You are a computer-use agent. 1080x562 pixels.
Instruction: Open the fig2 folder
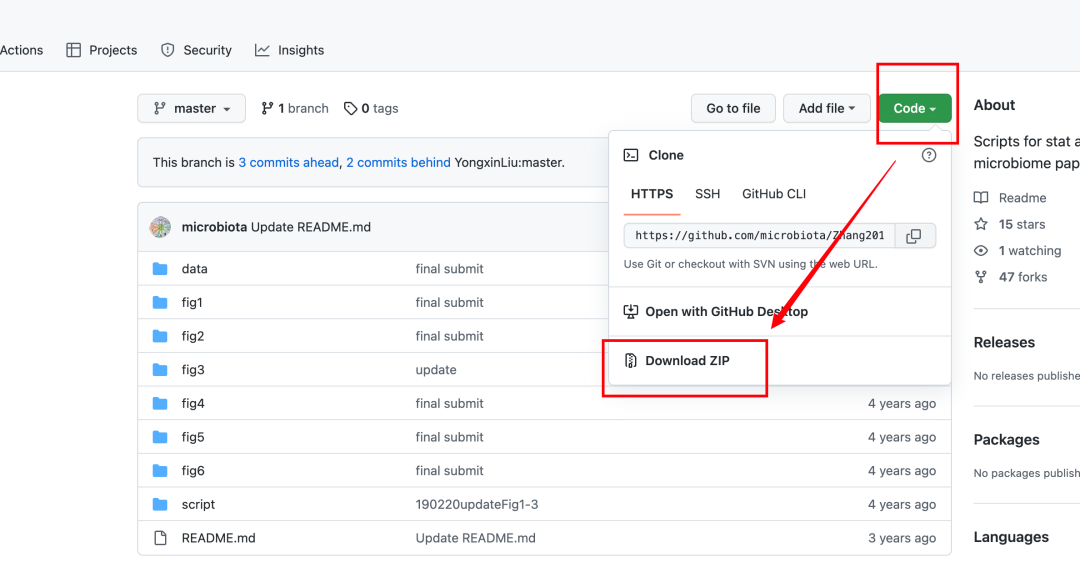coord(193,336)
